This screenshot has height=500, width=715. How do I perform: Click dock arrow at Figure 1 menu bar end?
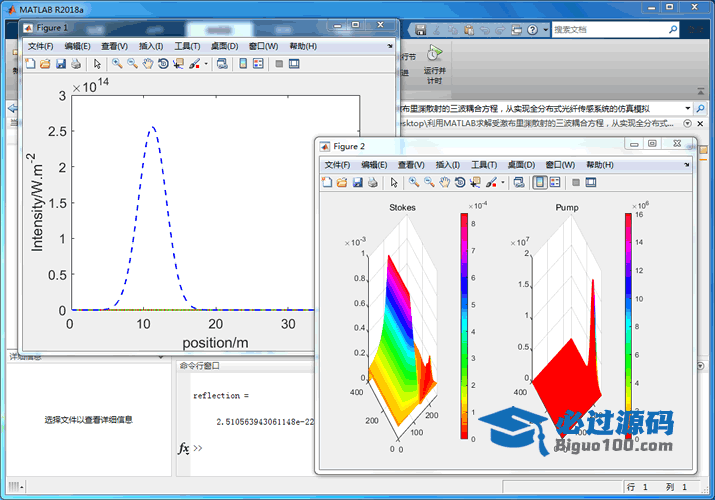tap(390, 46)
